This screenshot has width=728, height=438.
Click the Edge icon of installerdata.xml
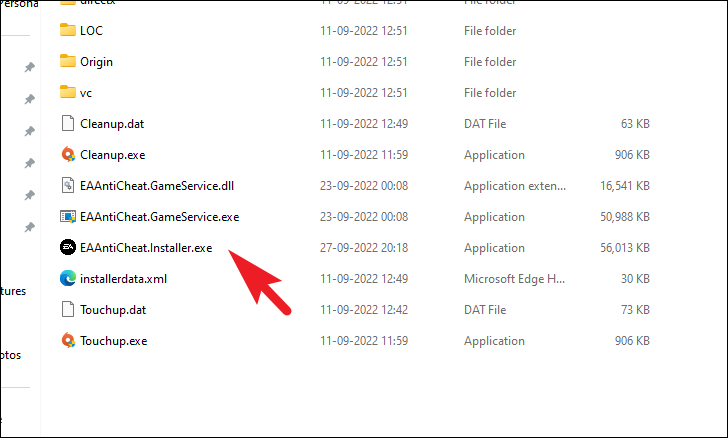(x=68, y=278)
